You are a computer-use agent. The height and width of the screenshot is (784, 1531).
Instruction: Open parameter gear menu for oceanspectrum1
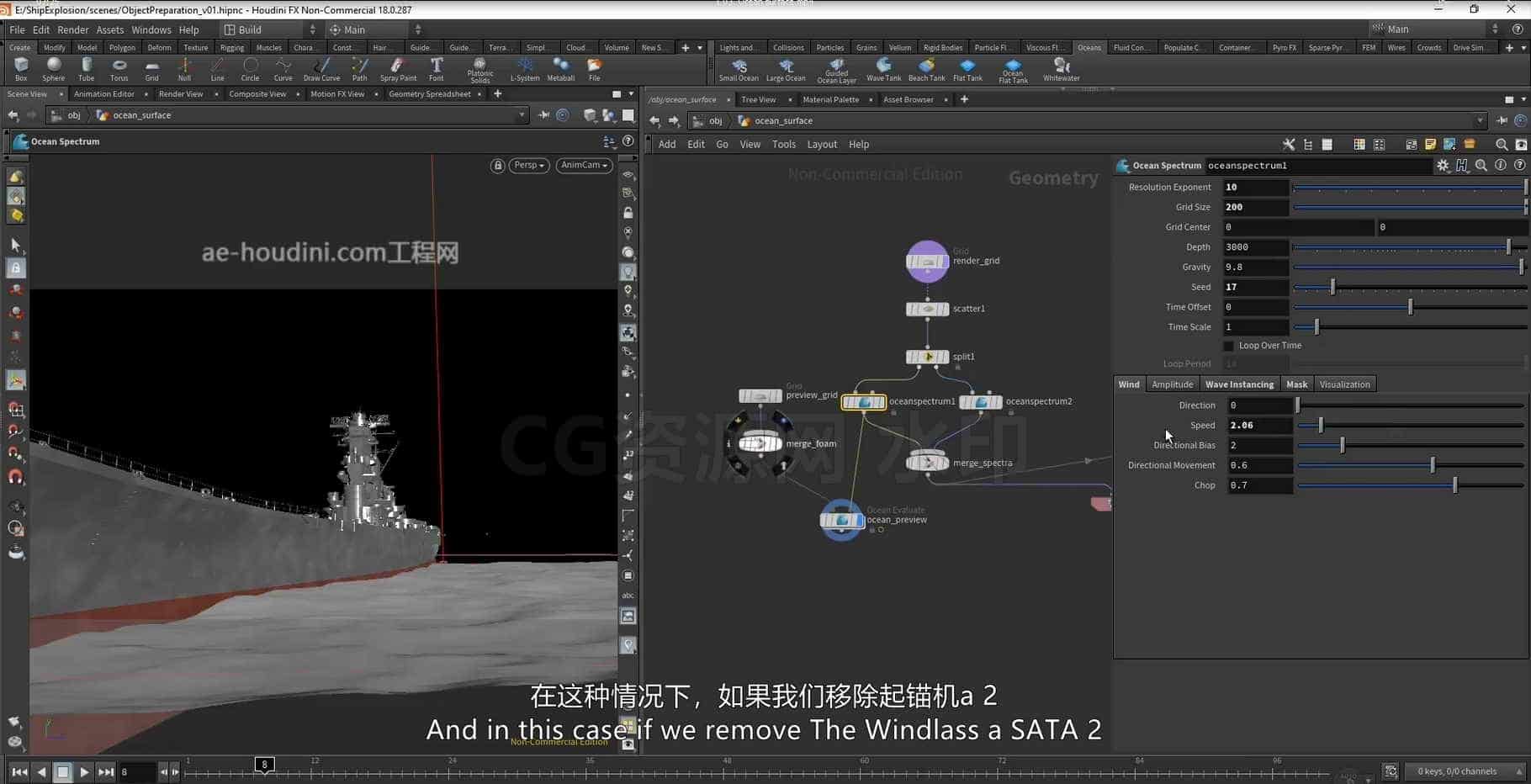point(1443,166)
